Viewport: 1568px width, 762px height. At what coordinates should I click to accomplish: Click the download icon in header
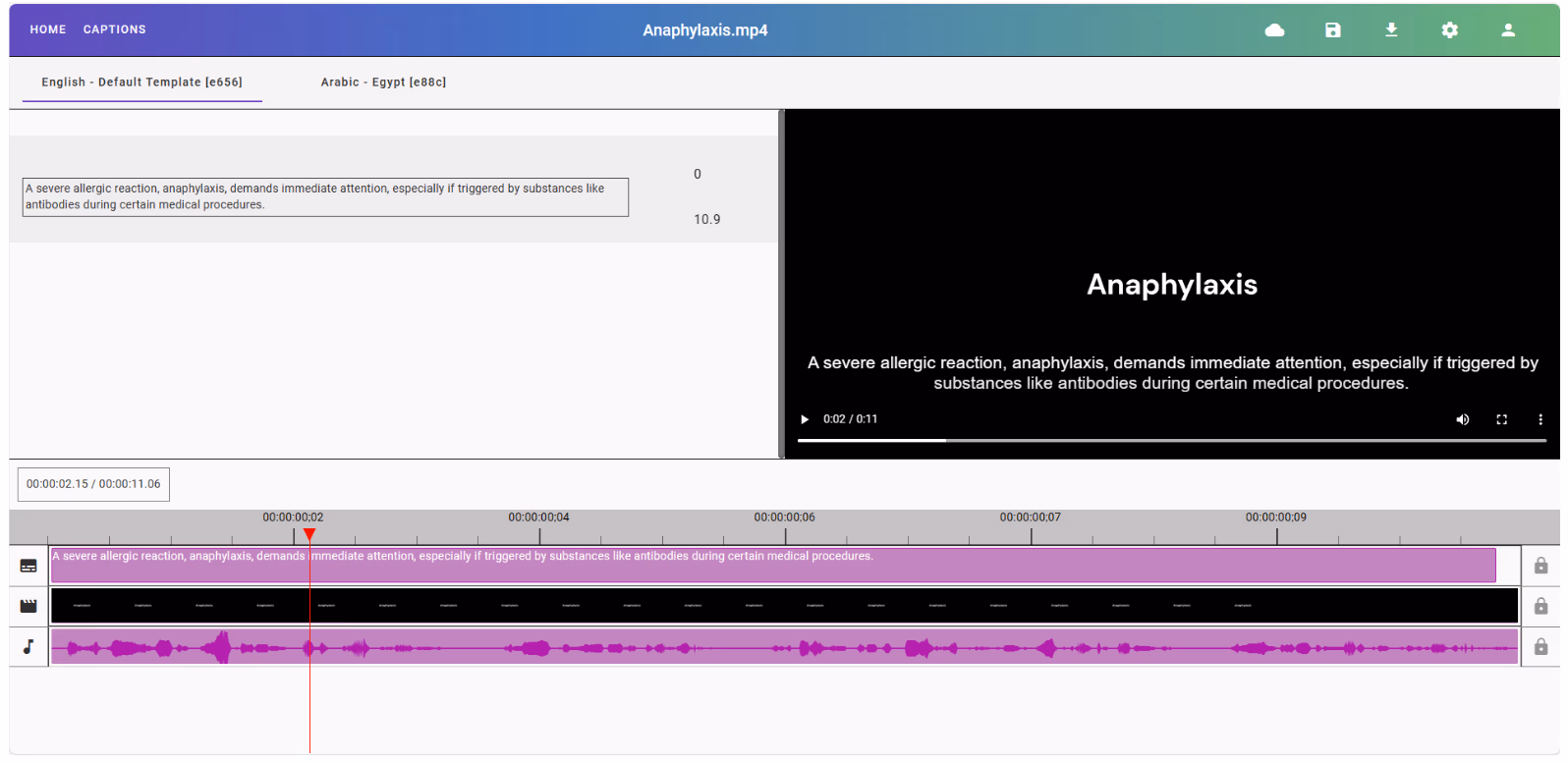1391,30
